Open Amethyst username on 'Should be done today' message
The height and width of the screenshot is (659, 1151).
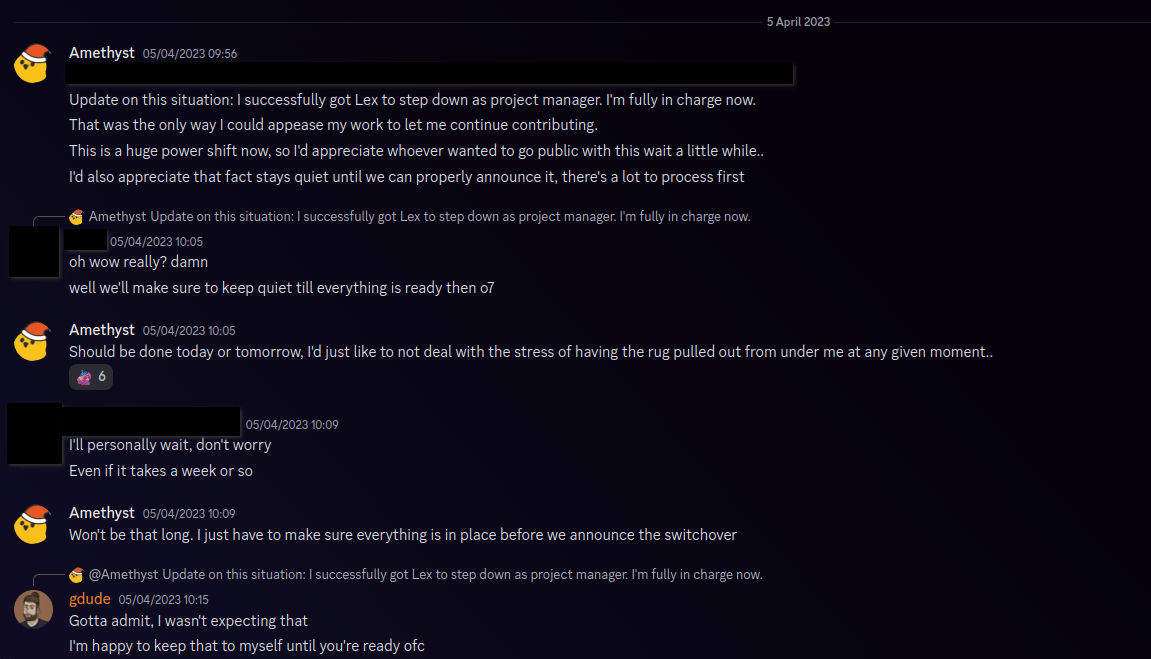click(x=102, y=330)
